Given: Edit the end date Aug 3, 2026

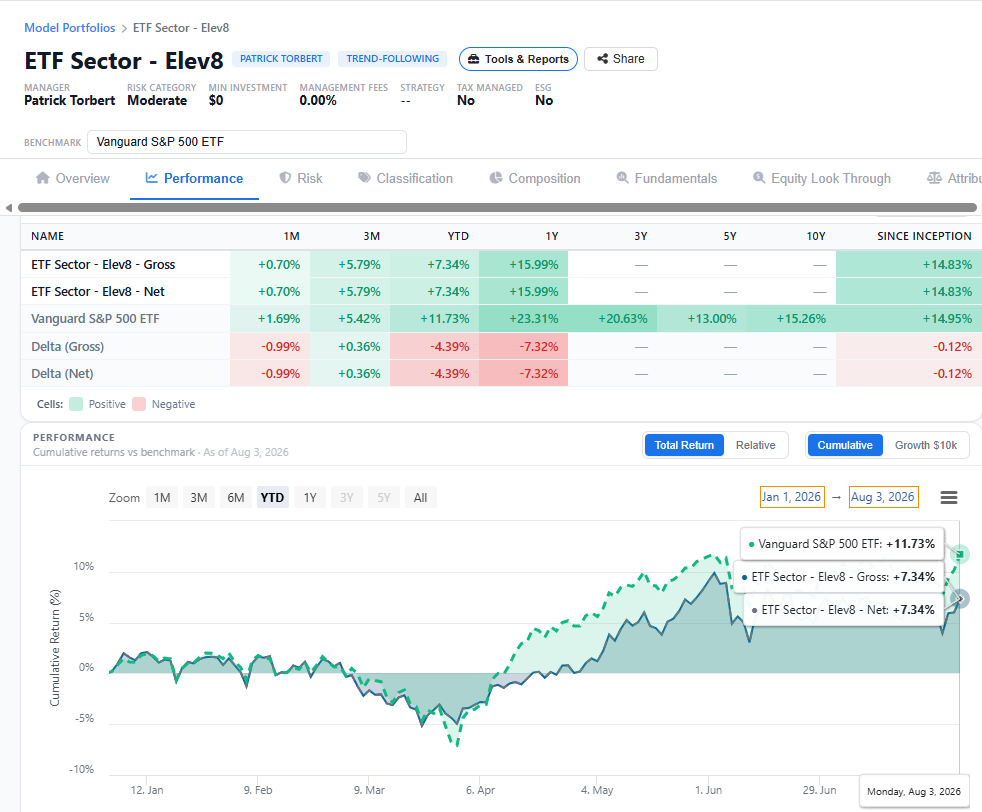Looking at the screenshot, I should [884, 497].
